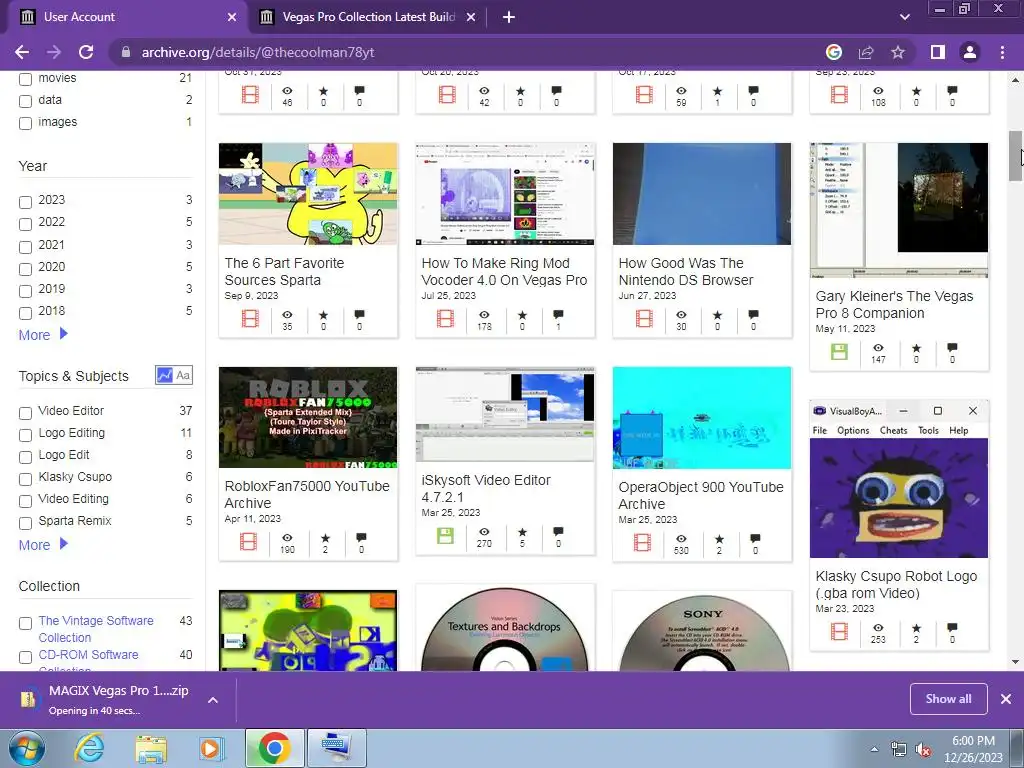Open the tab search dropdown arrow
This screenshot has width=1024, height=768.
(904, 17)
